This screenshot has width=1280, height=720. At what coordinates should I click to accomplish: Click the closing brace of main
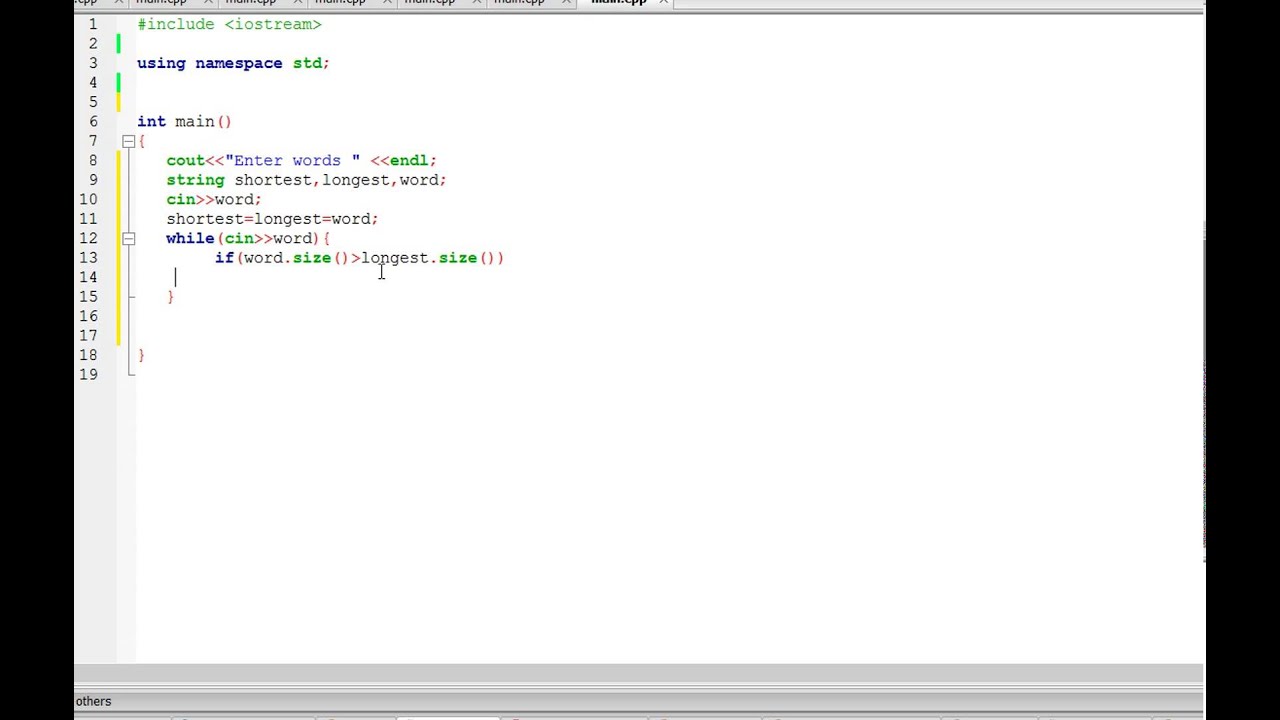point(142,355)
